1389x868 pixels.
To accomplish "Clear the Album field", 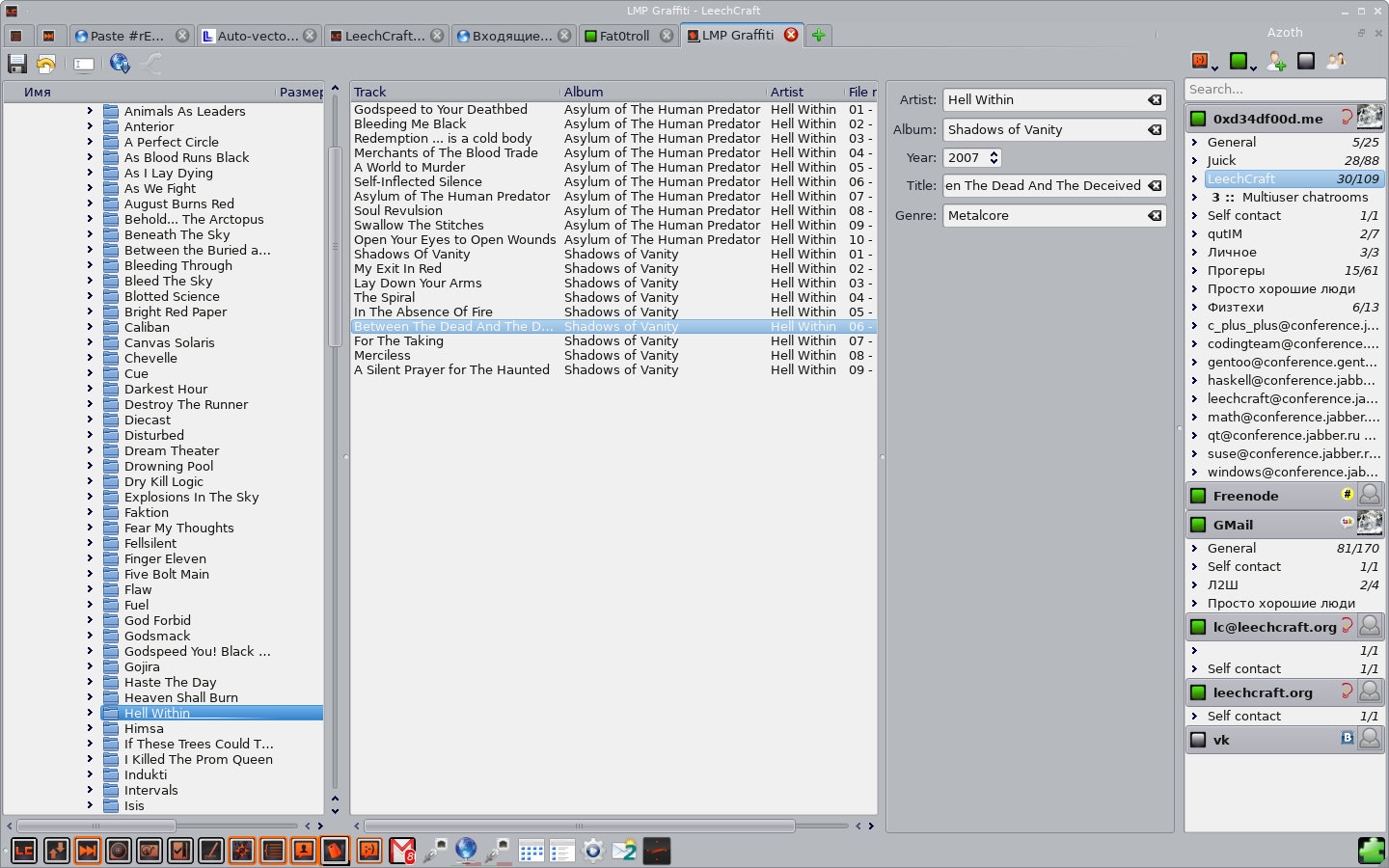I will (x=1155, y=129).
